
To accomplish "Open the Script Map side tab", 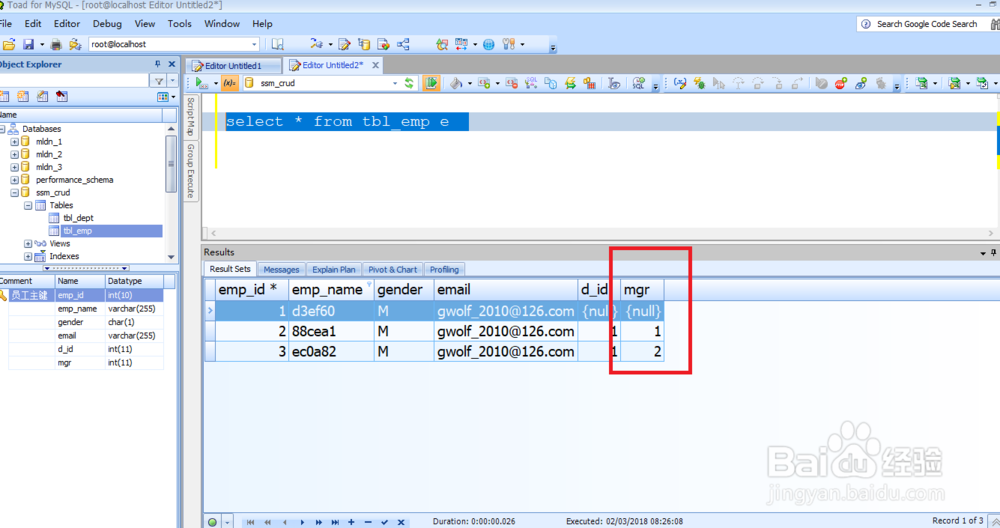I will click(190, 116).
